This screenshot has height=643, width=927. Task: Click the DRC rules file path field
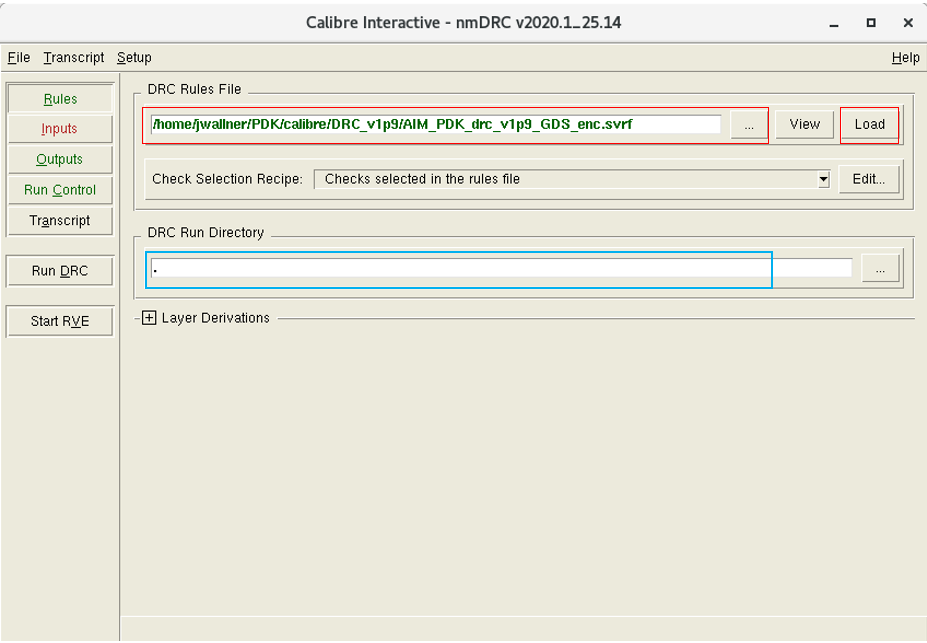436,124
